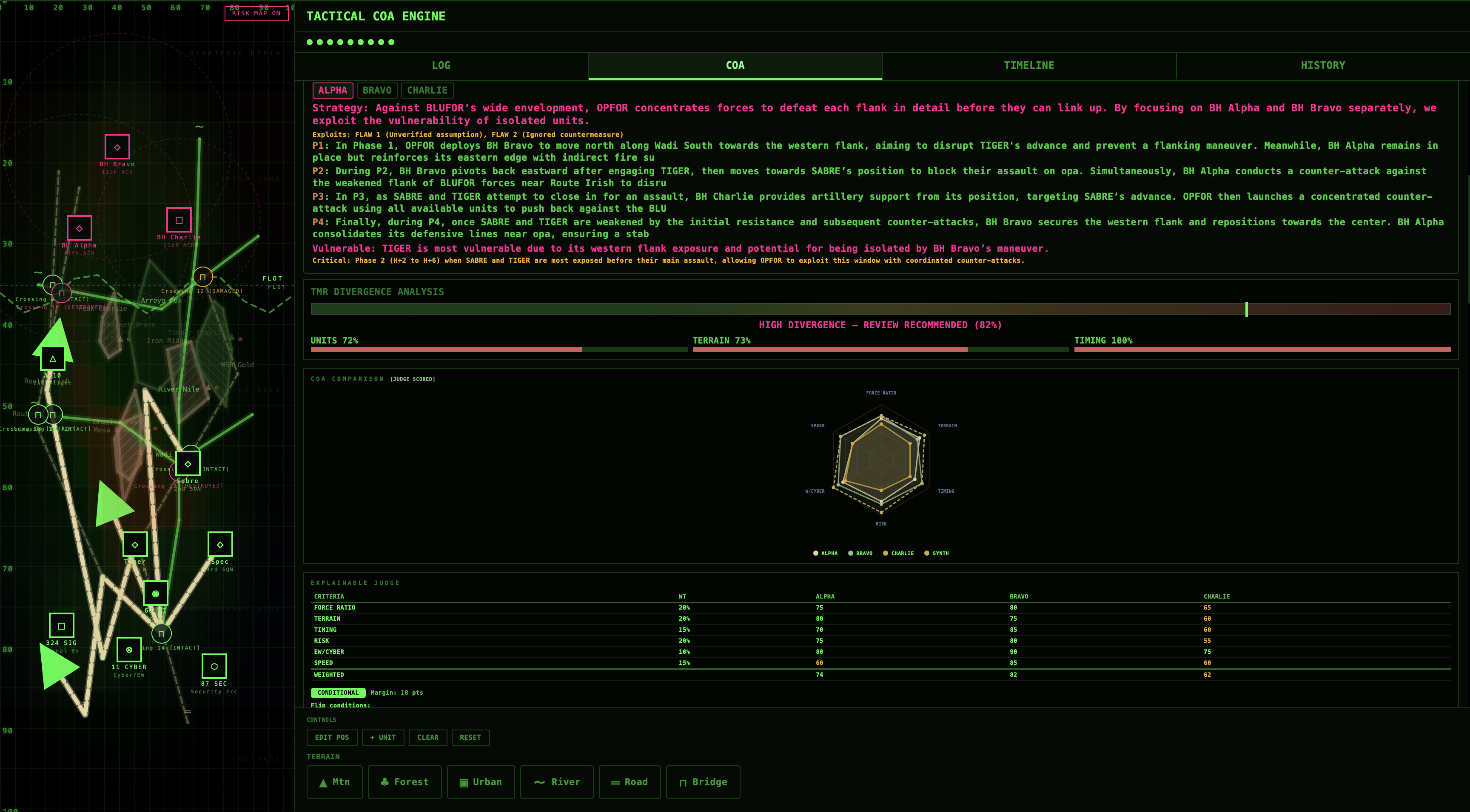The image size is (1470, 812).
Task: Click the 324 SIG signal unit icon
Action: click(x=62, y=625)
